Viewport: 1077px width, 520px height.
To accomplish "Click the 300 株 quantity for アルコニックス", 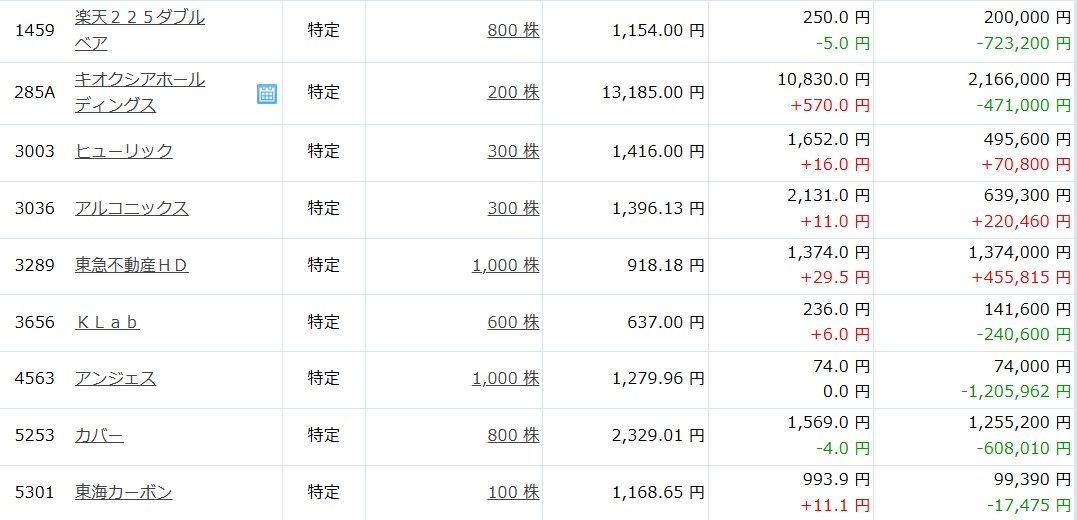I will point(513,208).
